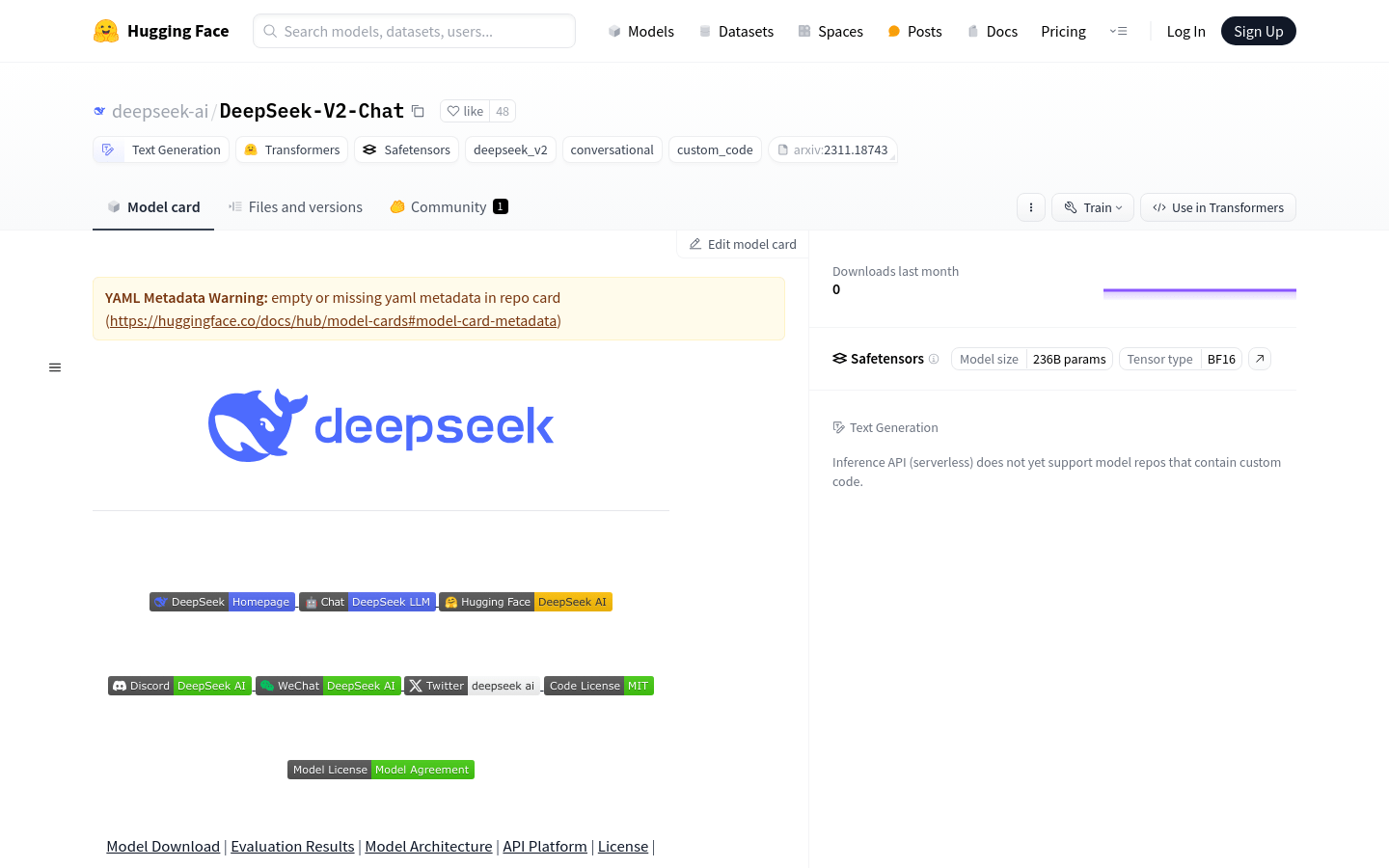The width and height of the screenshot is (1389, 868).
Task: Click the Twitter deepseek_ai badge
Action: [472, 686]
